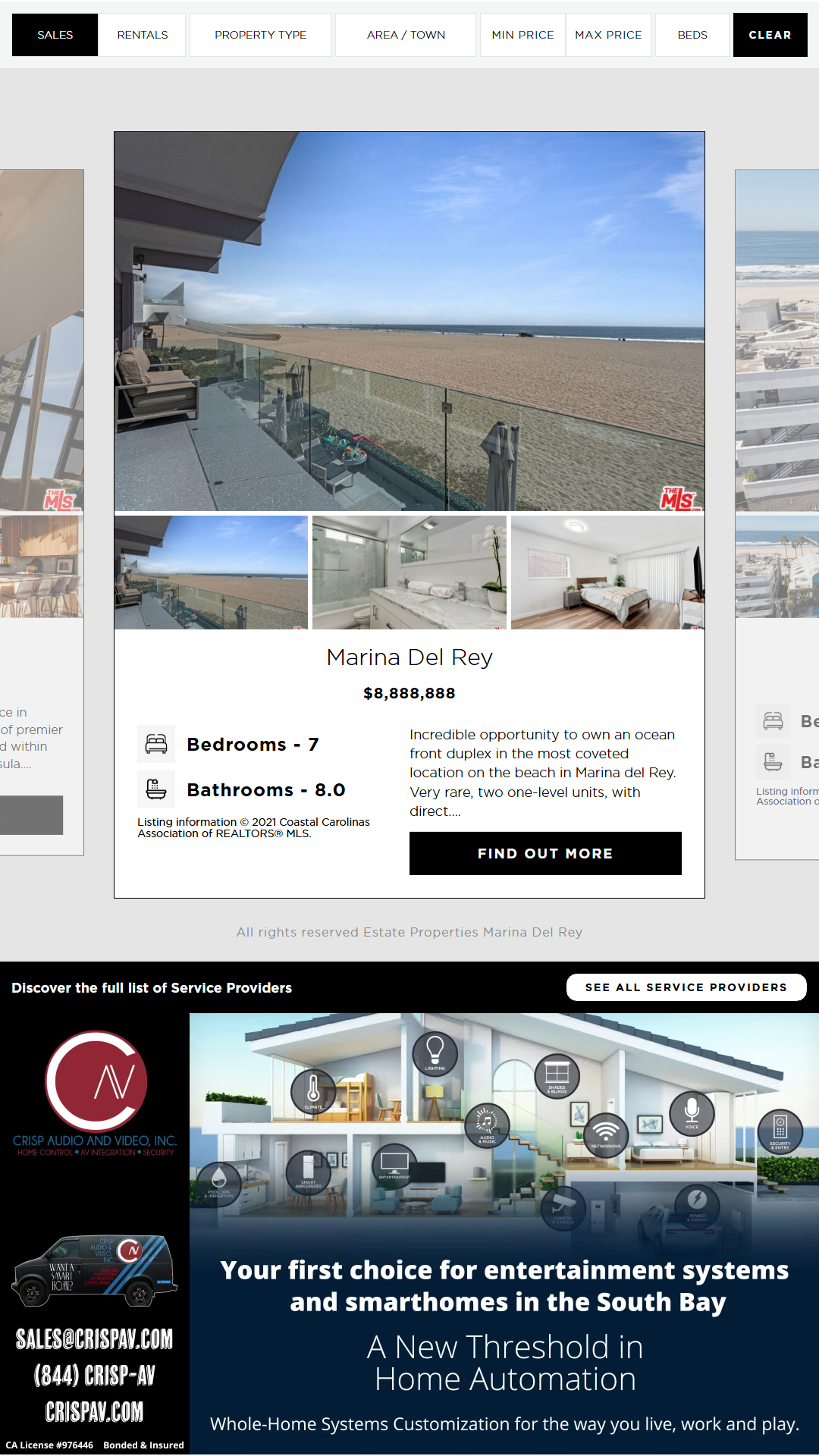Viewport: 819px width, 1456px height.
Task: Click the bathtub icon beside Bathrooms
Action: click(x=156, y=789)
